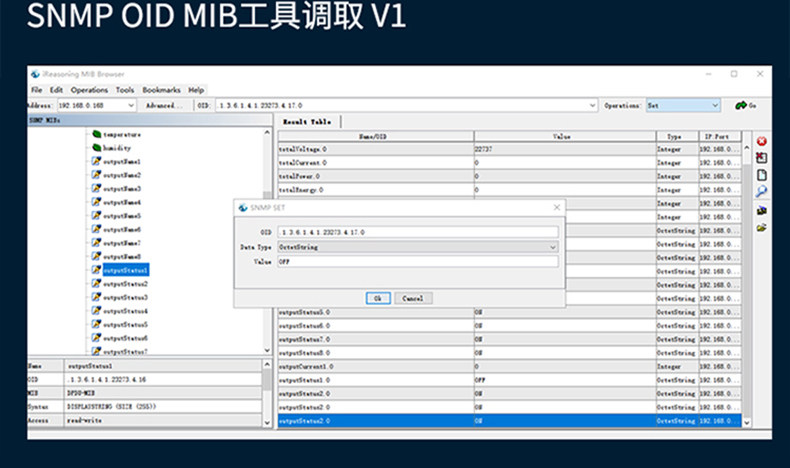Switch to the Result Table tab
This screenshot has height=468, width=790.
pyautogui.click(x=307, y=121)
